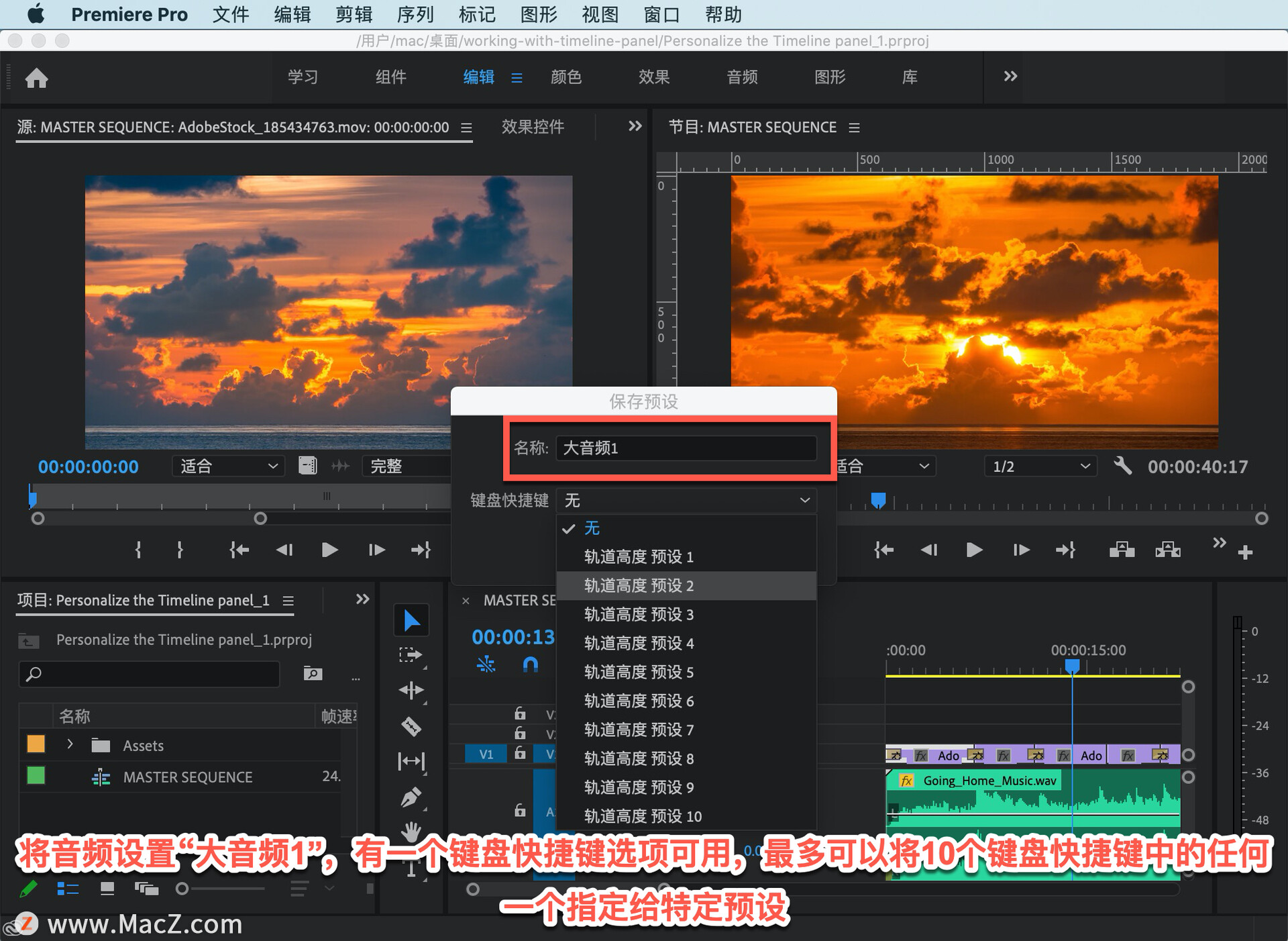Image resolution: width=1288 pixels, height=941 pixels.
Task: Click the Home icon
Action: tap(36, 78)
